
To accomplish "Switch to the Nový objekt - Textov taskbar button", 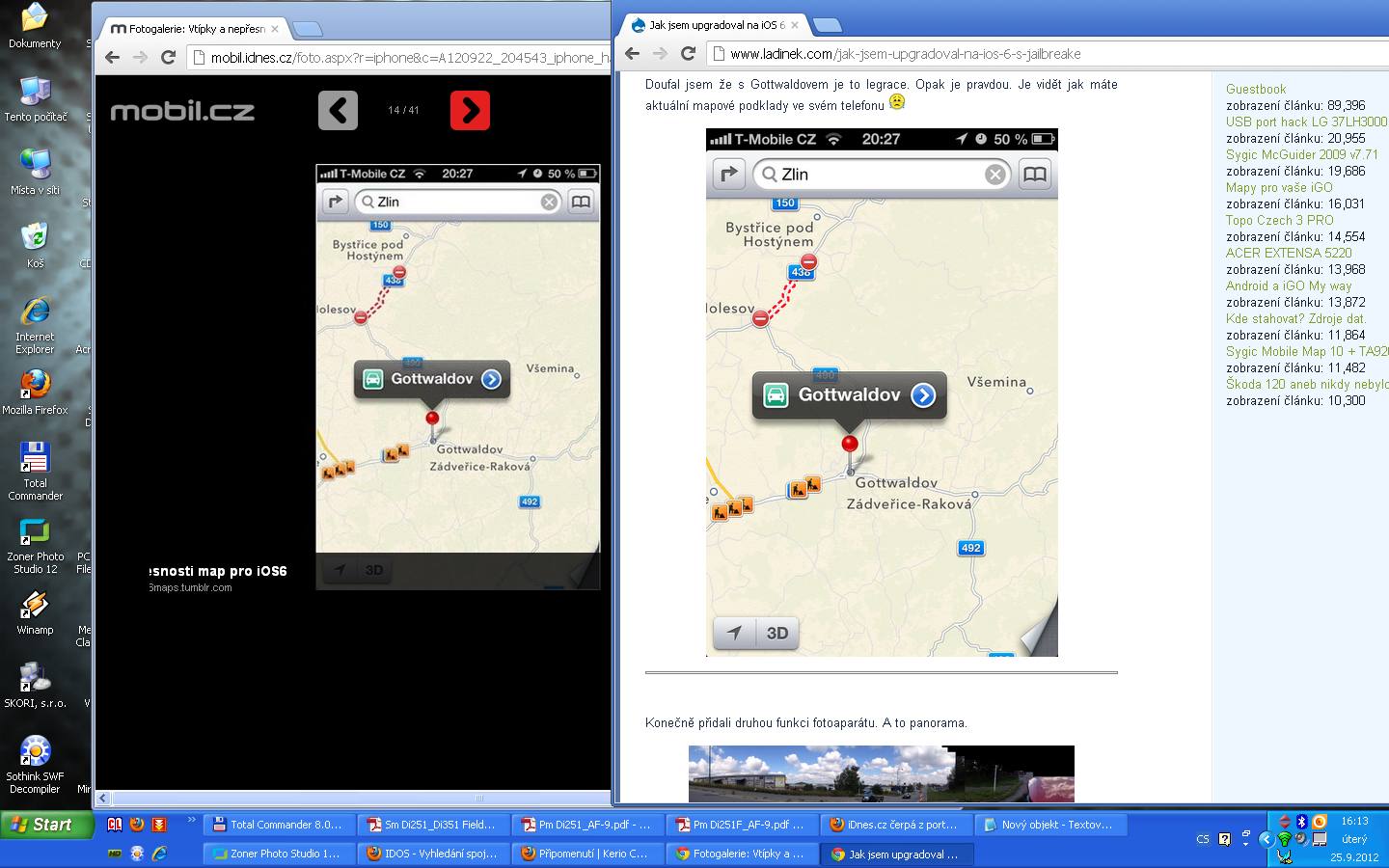I will [1049, 825].
